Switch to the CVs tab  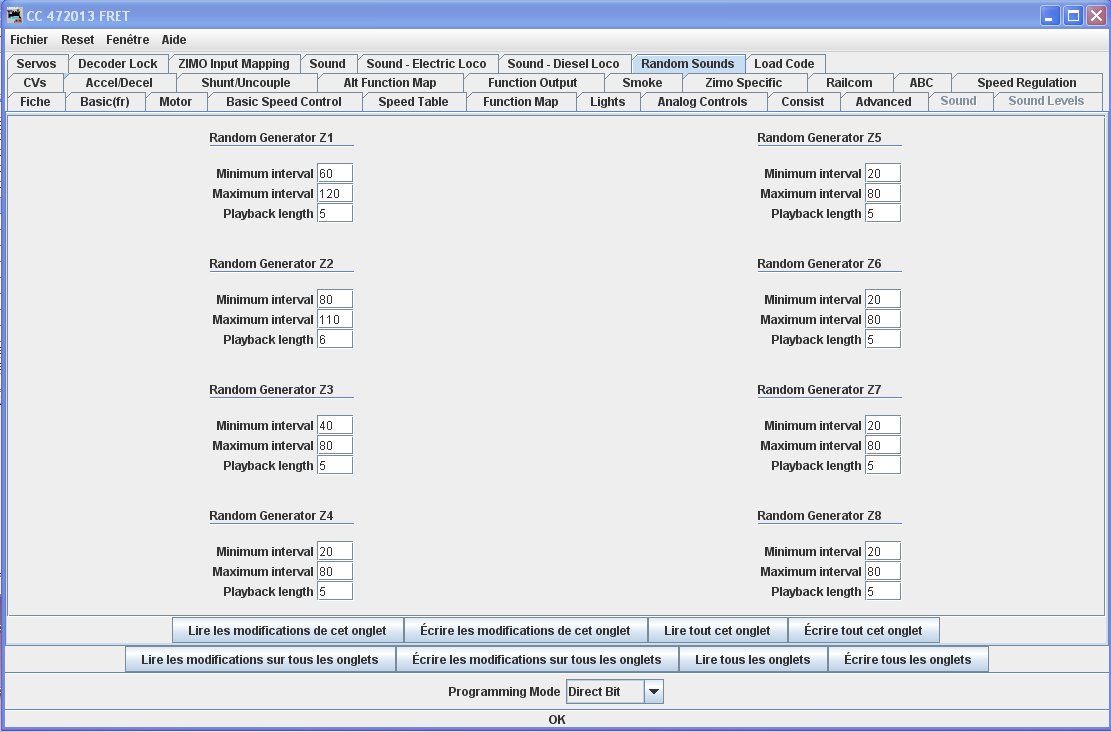click(x=35, y=83)
